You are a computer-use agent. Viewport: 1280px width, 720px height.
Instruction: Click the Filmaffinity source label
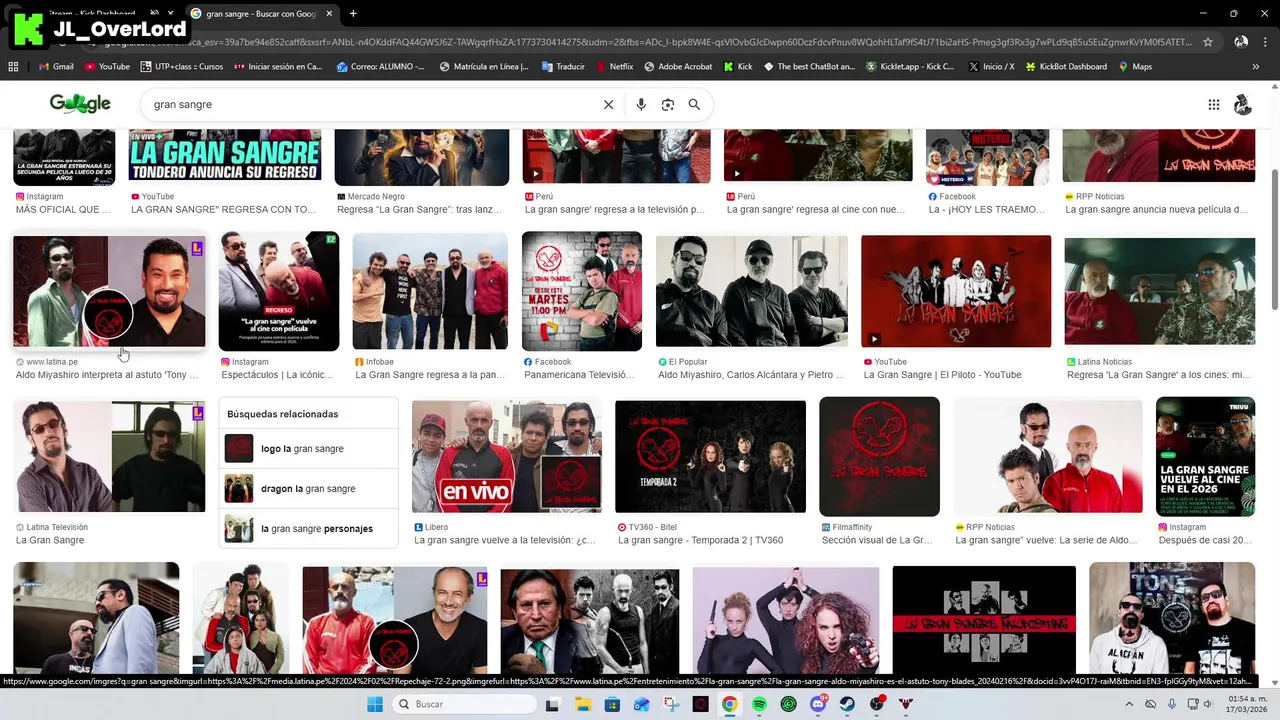coord(850,527)
